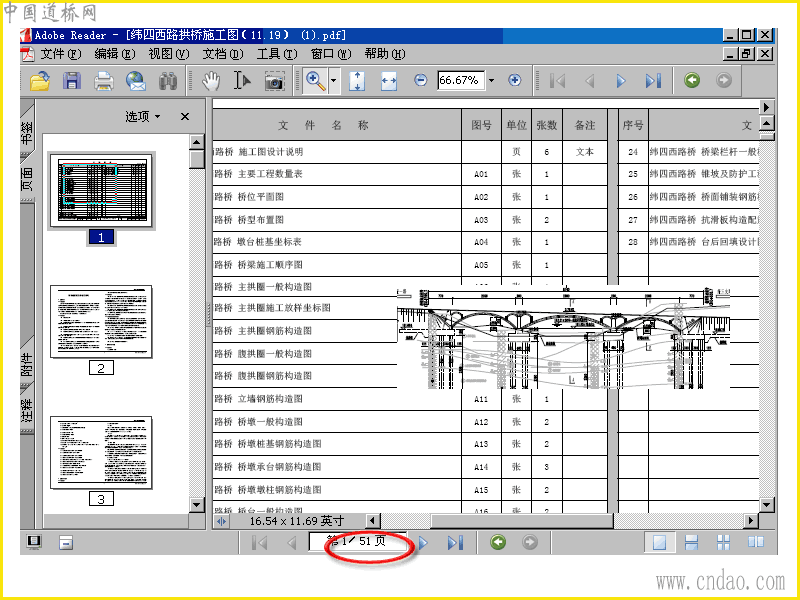Click top toolbar Next Page arrow
Image resolution: width=800 pixels, height=600 pixels.
coord(621,81)
